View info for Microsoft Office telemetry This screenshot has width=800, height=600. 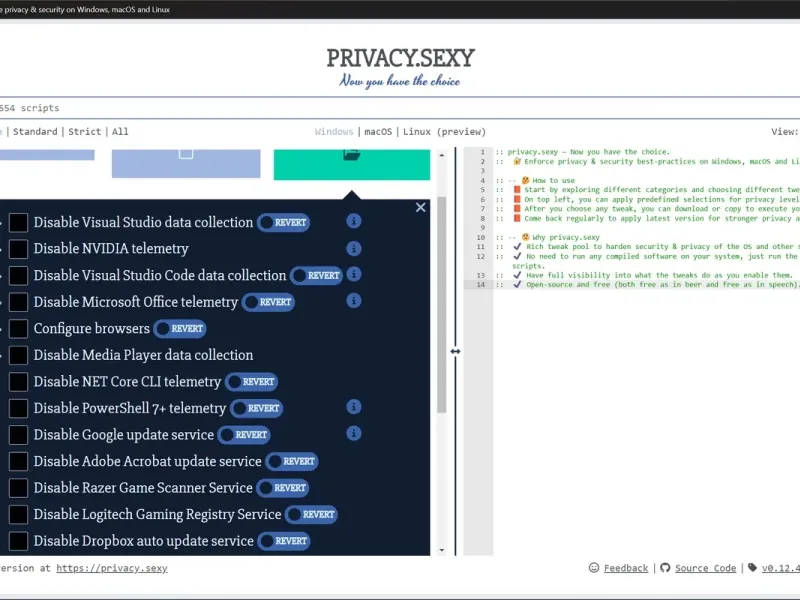click(354, 301)
